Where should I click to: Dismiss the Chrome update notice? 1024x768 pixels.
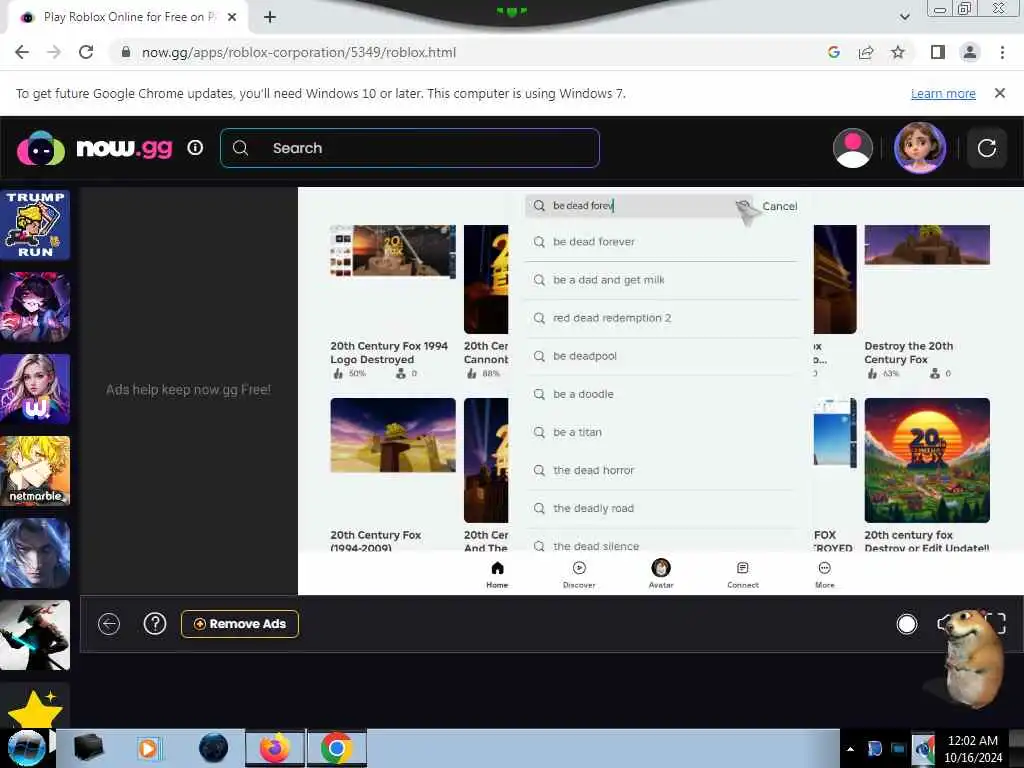1000,93
